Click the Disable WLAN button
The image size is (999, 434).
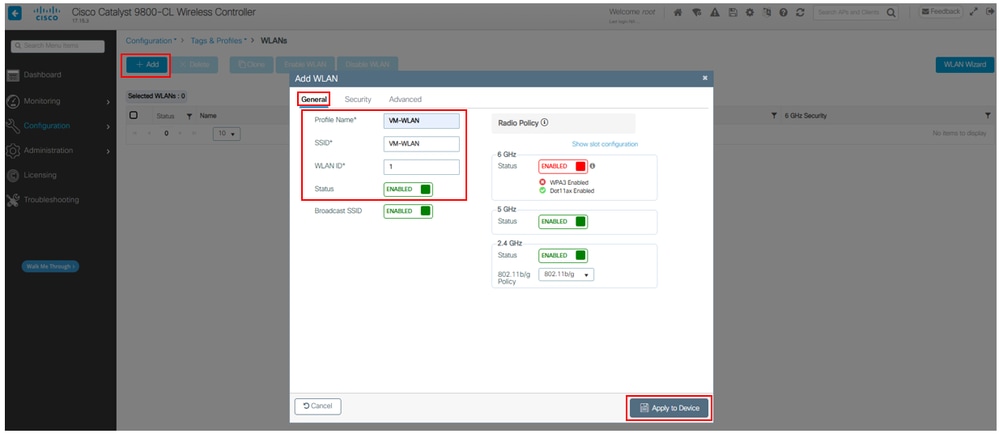click(367, 65)
